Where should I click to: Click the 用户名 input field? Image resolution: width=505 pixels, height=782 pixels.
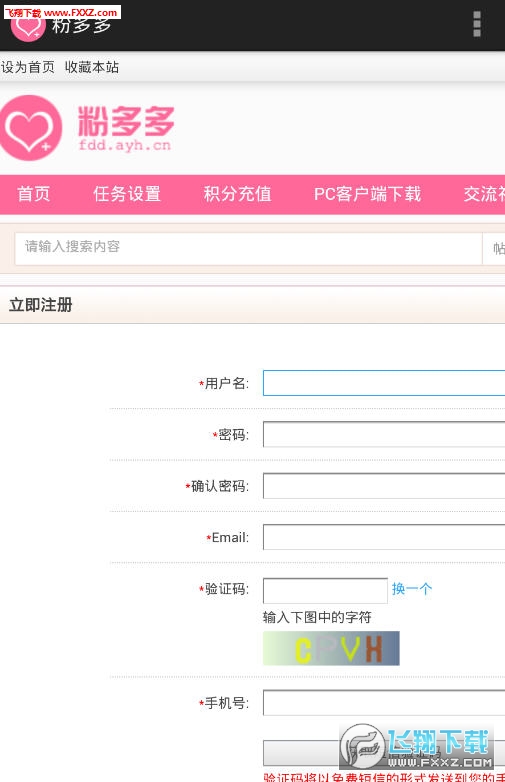pos(384,383)
